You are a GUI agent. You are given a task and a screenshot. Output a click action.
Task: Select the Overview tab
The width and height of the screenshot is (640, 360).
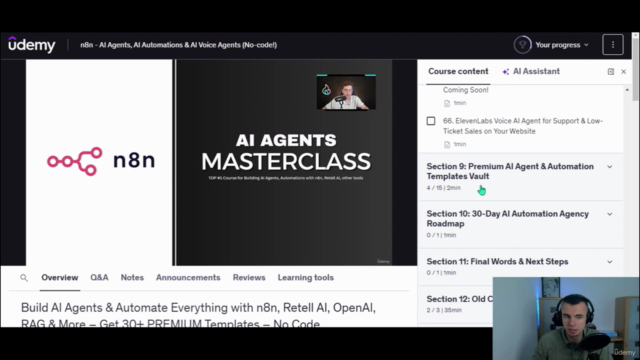[60, 278]
